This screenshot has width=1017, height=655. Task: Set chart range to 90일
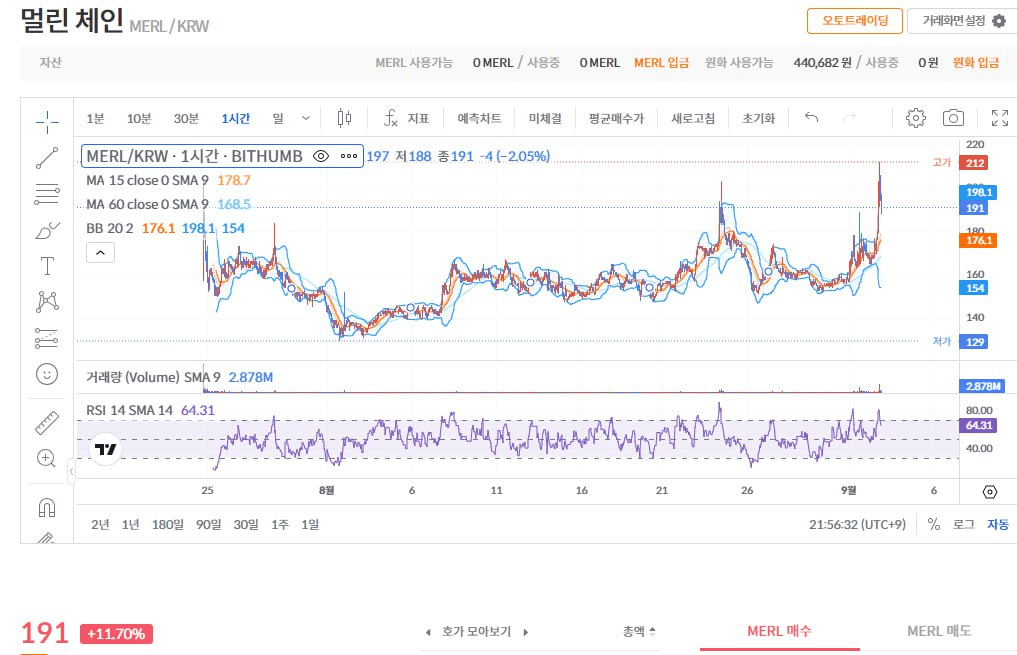click(208, 524)
